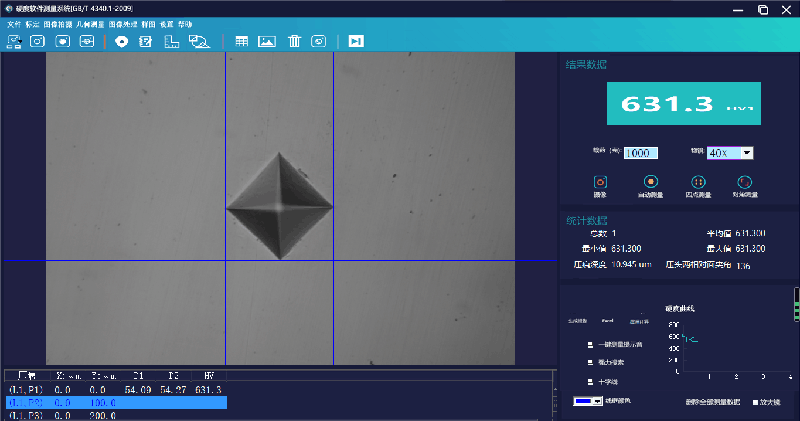Screen dimensions: 800x421
Task: Open the 40x objective lens dropdown
Action: pos(746,153)
